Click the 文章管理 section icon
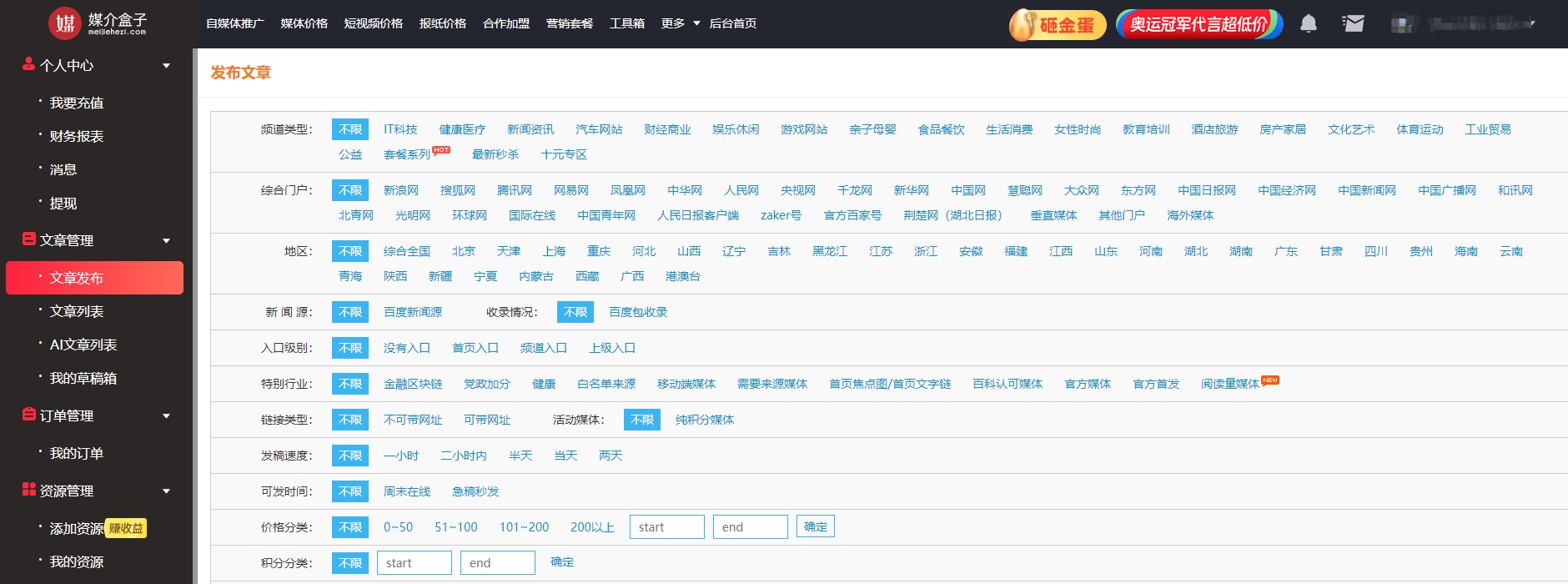Viewport: 1568px width, 584px height. click(x=28, y=239)
